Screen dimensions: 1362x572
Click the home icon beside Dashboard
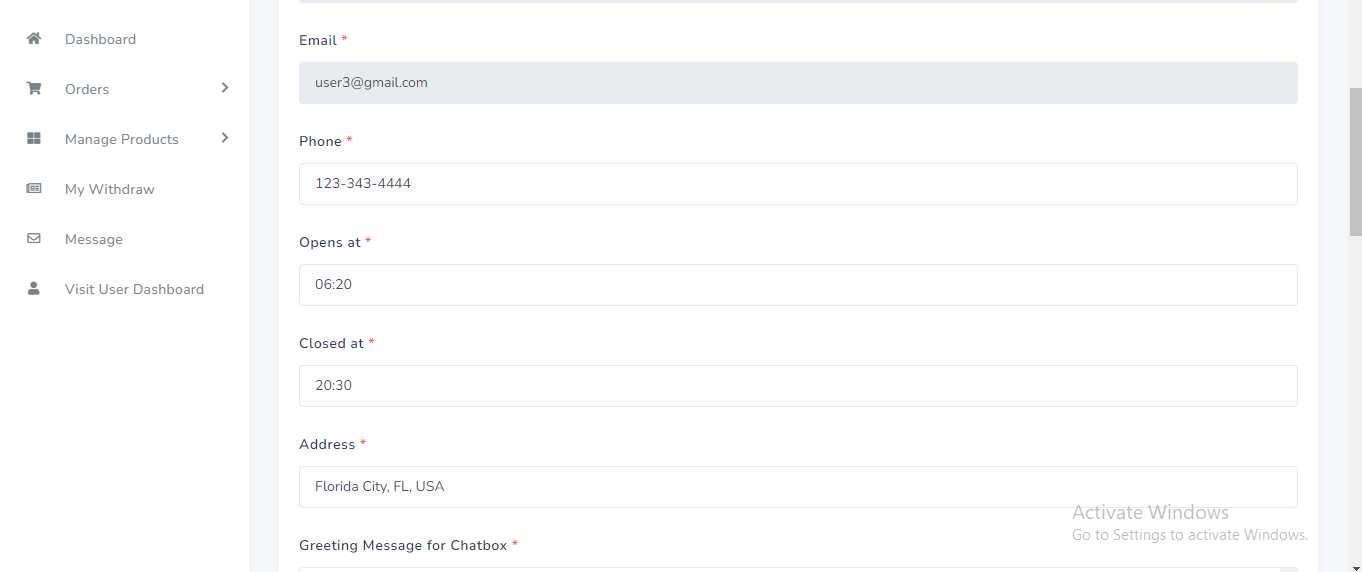coord(34,39)
